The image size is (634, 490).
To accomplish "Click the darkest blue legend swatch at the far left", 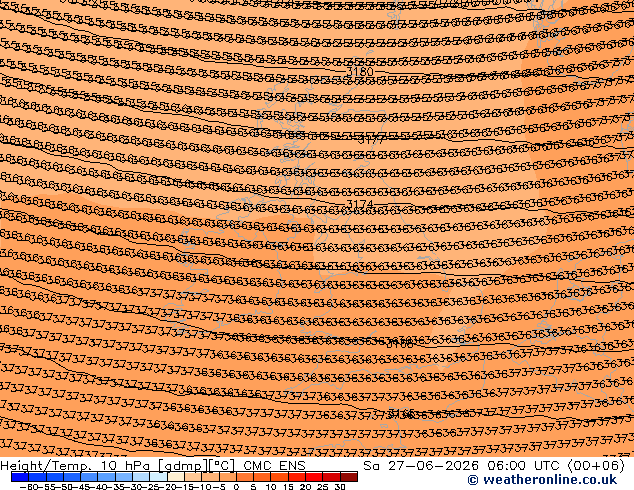I will (20, 477).
